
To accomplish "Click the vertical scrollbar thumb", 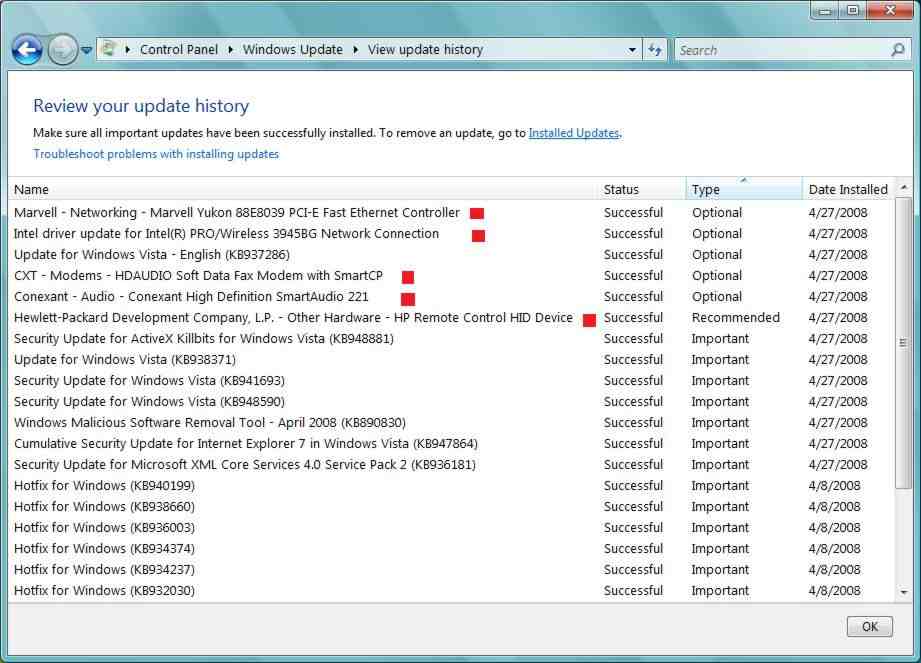I will coord(903,342).
